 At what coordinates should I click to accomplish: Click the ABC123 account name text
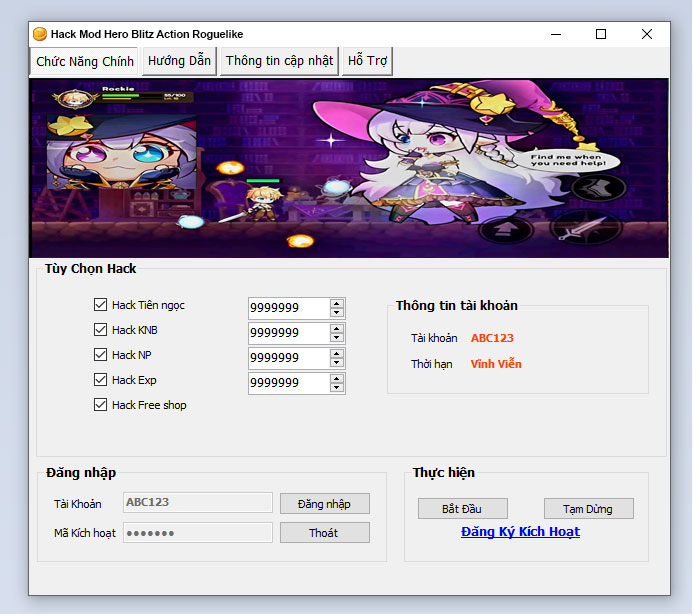[x=492, y=338]
